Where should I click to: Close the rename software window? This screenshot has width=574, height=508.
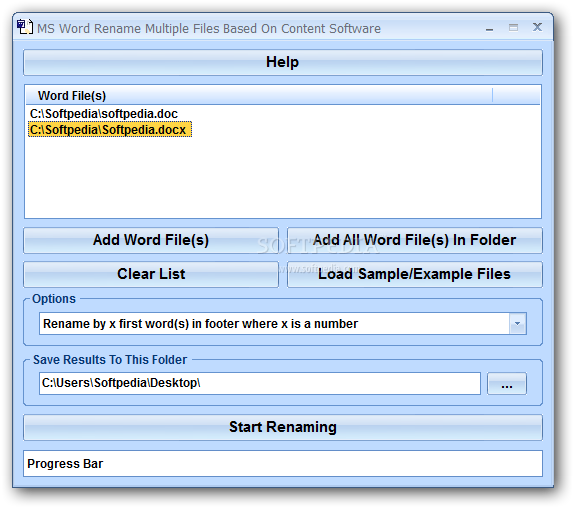(537, 27)
